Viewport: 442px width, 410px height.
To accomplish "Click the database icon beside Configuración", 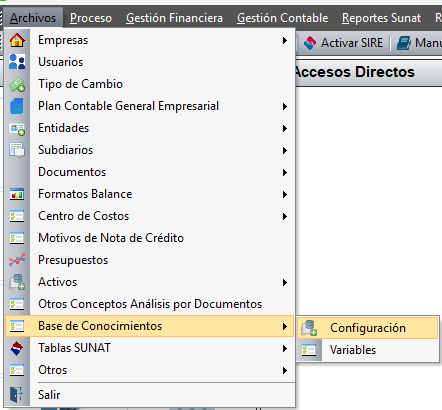I will pos(309,328).
